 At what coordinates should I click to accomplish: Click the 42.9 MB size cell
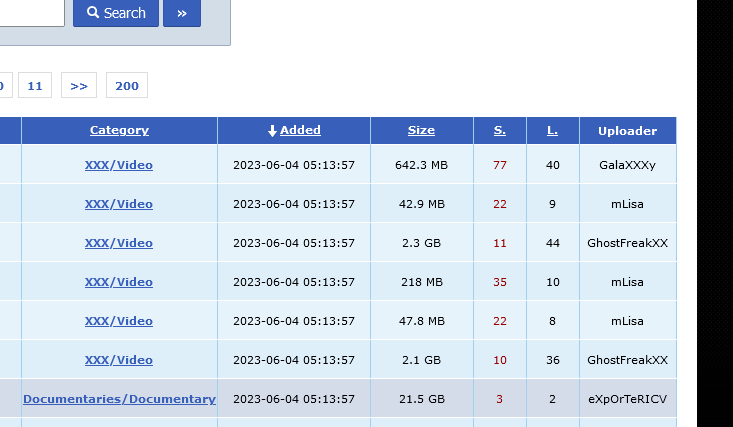[421, 204]
